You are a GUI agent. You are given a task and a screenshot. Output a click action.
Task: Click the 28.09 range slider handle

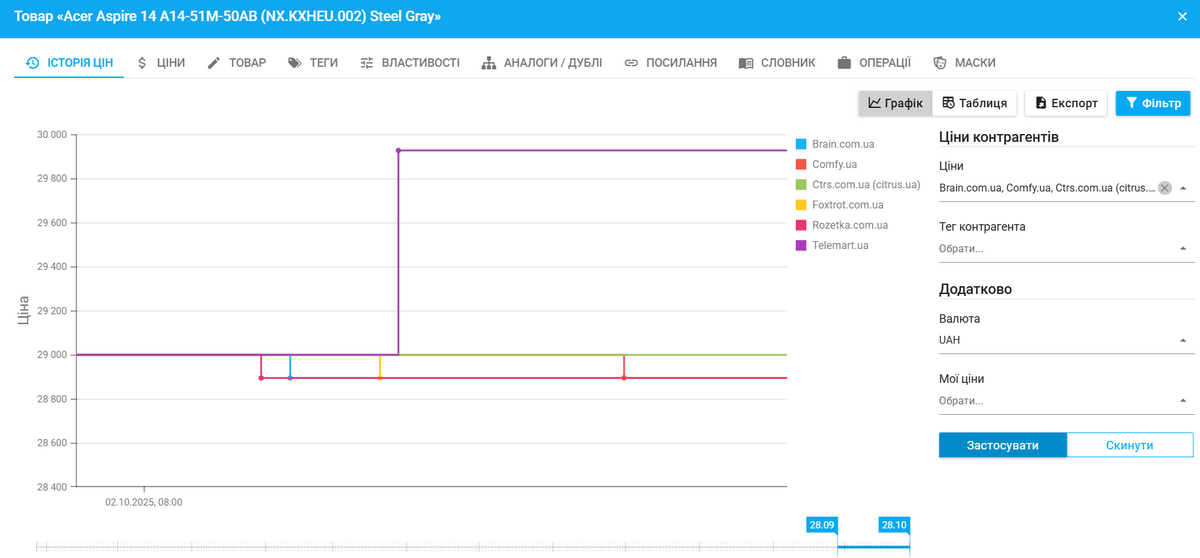[822, 525]
